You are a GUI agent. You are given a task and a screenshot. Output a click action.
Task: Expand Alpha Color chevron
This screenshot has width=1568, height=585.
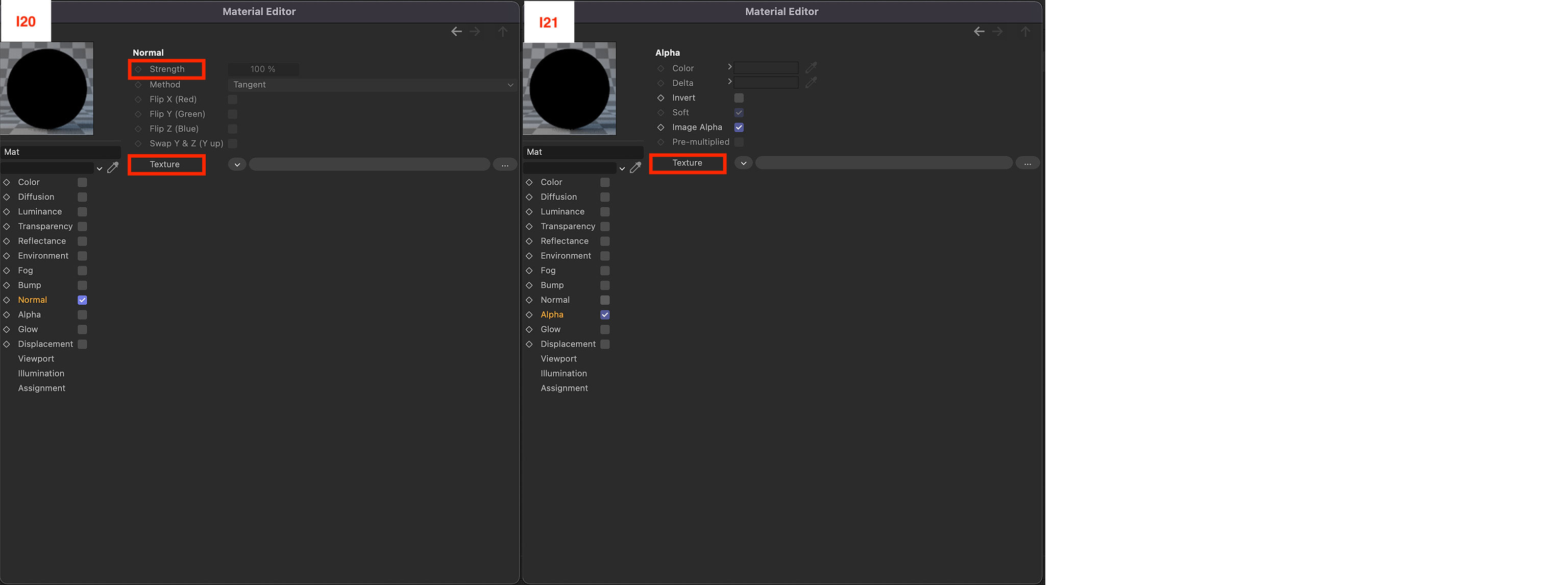pyautogui.click(x=729, y=66)
